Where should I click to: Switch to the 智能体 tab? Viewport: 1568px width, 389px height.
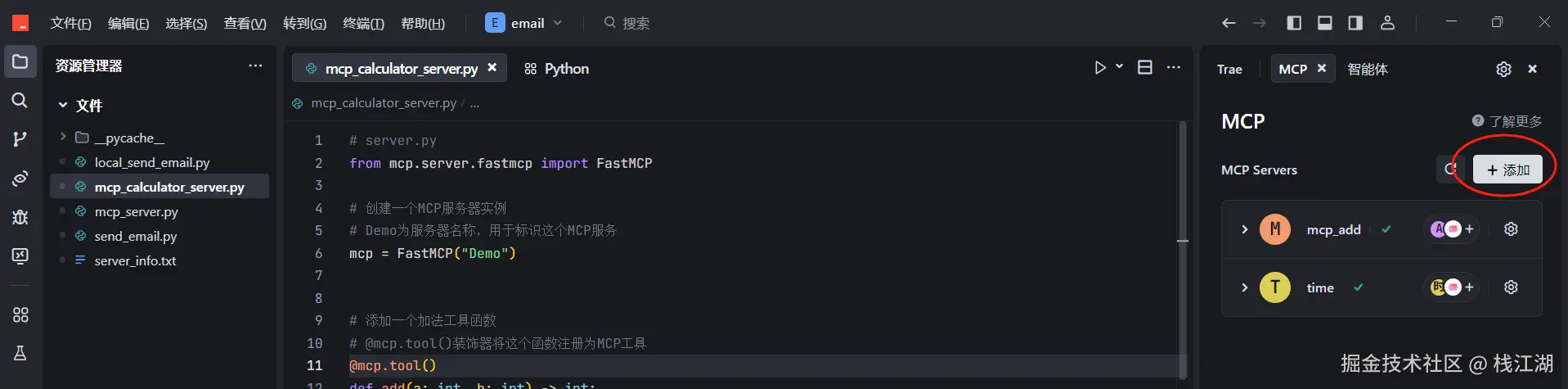(x=1367, y=69)
